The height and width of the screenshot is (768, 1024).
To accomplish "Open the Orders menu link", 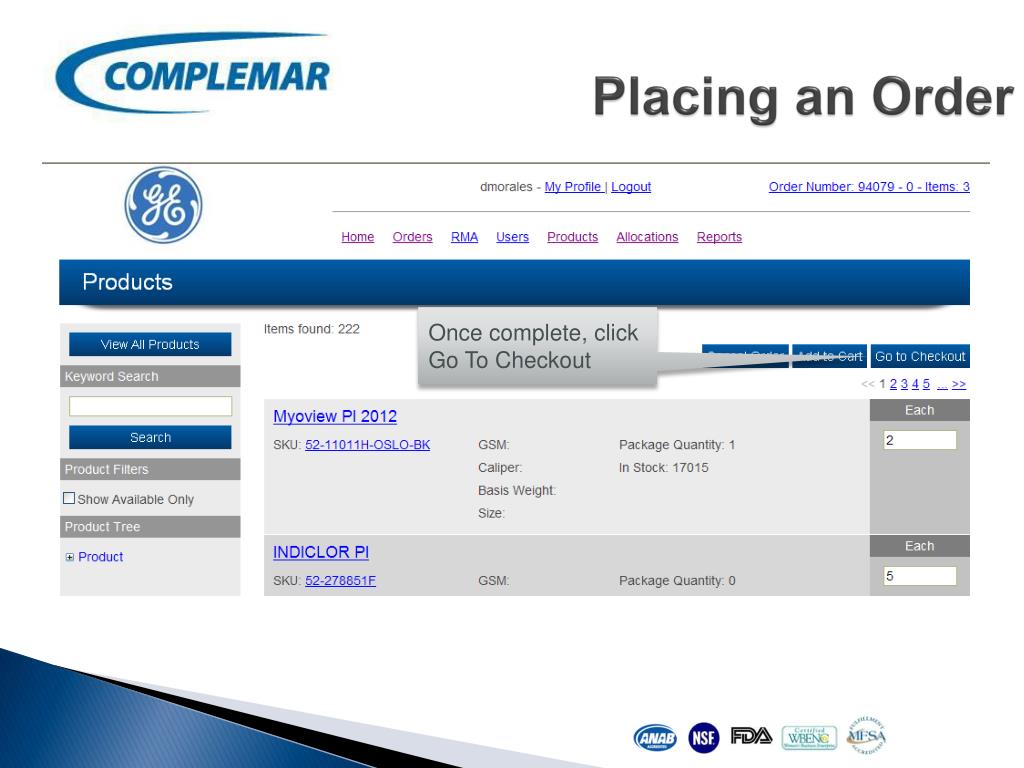I will [x=412, y=237].
